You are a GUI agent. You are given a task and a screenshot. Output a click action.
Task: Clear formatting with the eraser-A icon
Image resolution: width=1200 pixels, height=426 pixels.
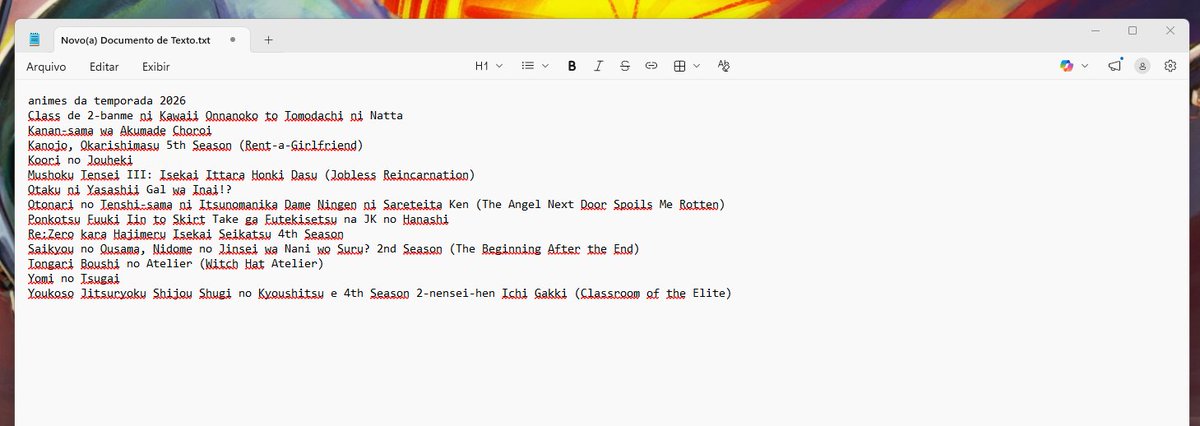(725, 66)
